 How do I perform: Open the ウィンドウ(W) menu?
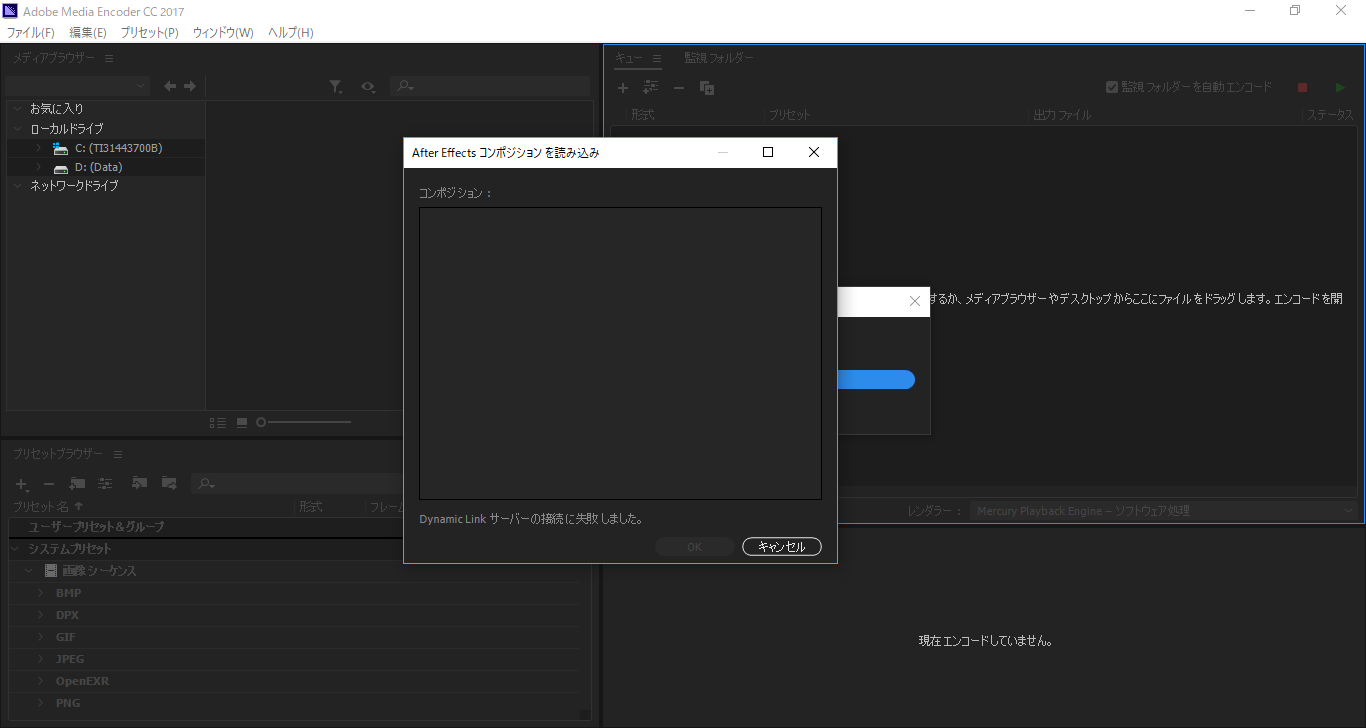pyautogui.click(x=223, y=33)
